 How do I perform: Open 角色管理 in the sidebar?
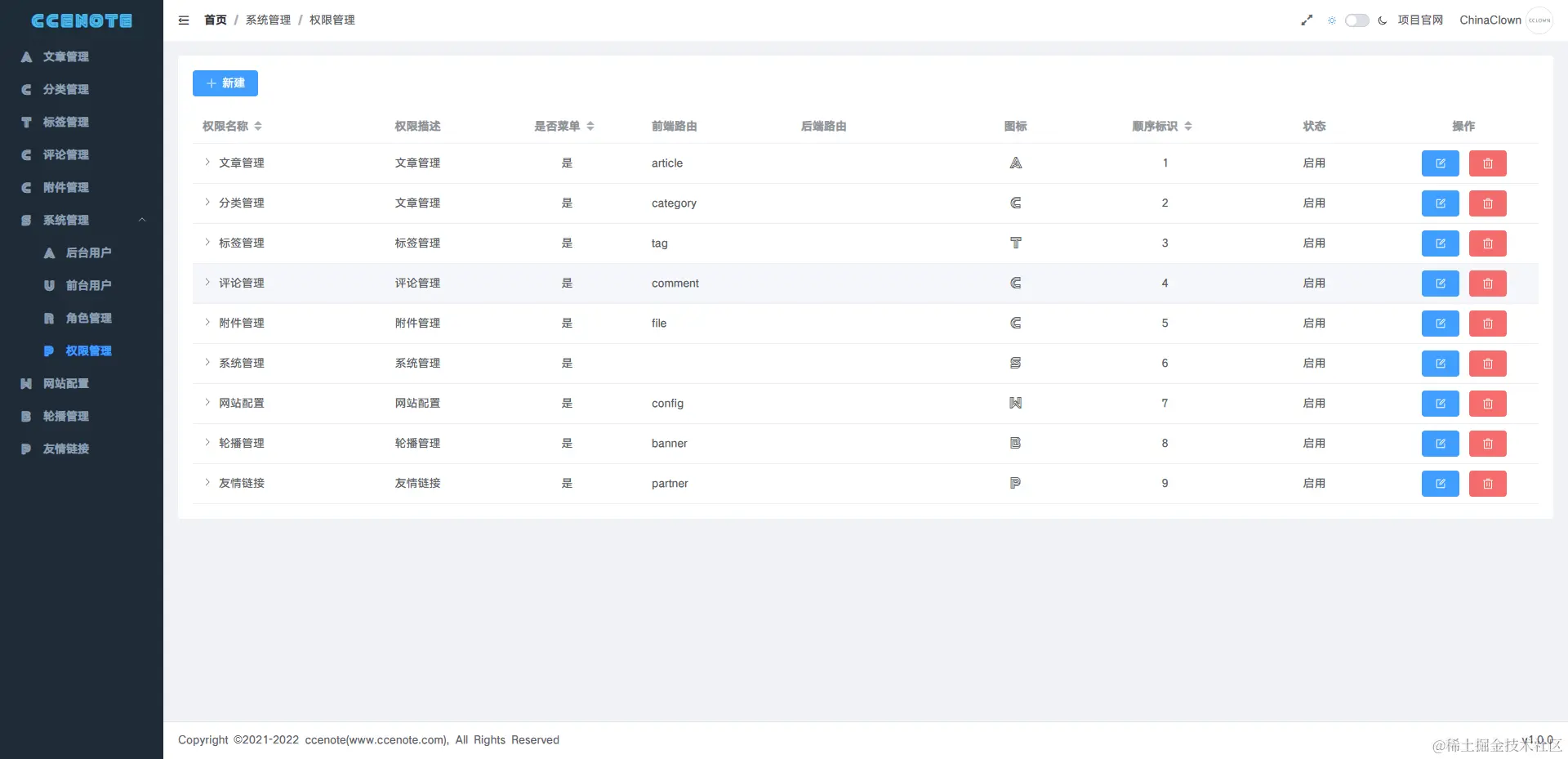tap(82, 318)
